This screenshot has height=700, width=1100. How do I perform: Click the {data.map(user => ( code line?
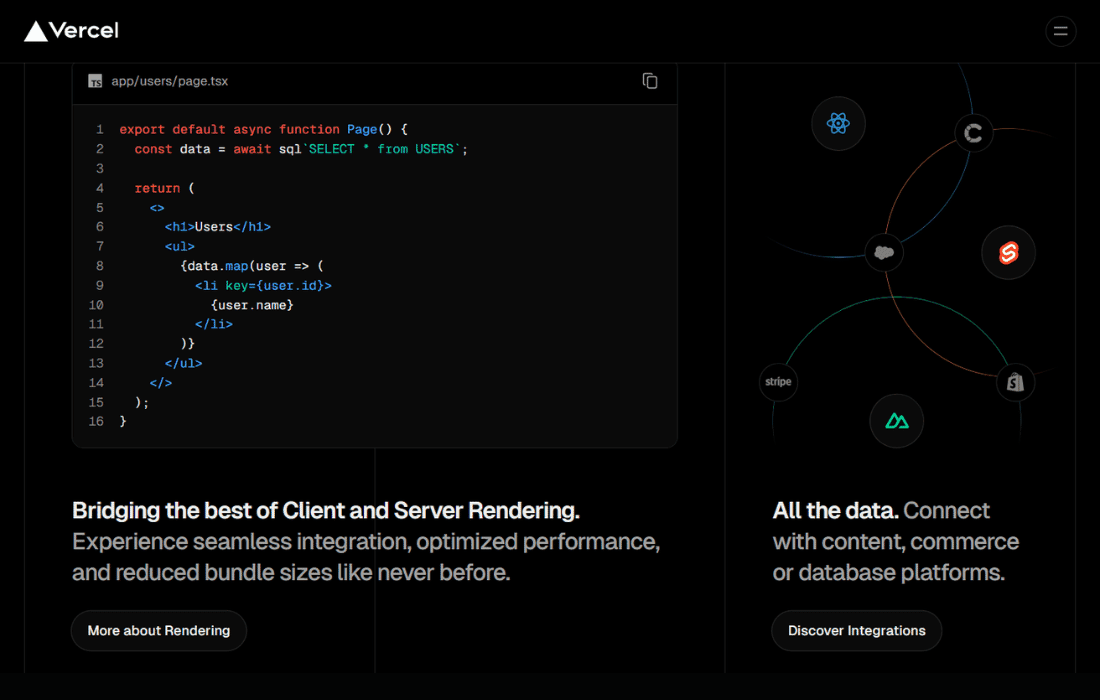click(x=252, y=266)
